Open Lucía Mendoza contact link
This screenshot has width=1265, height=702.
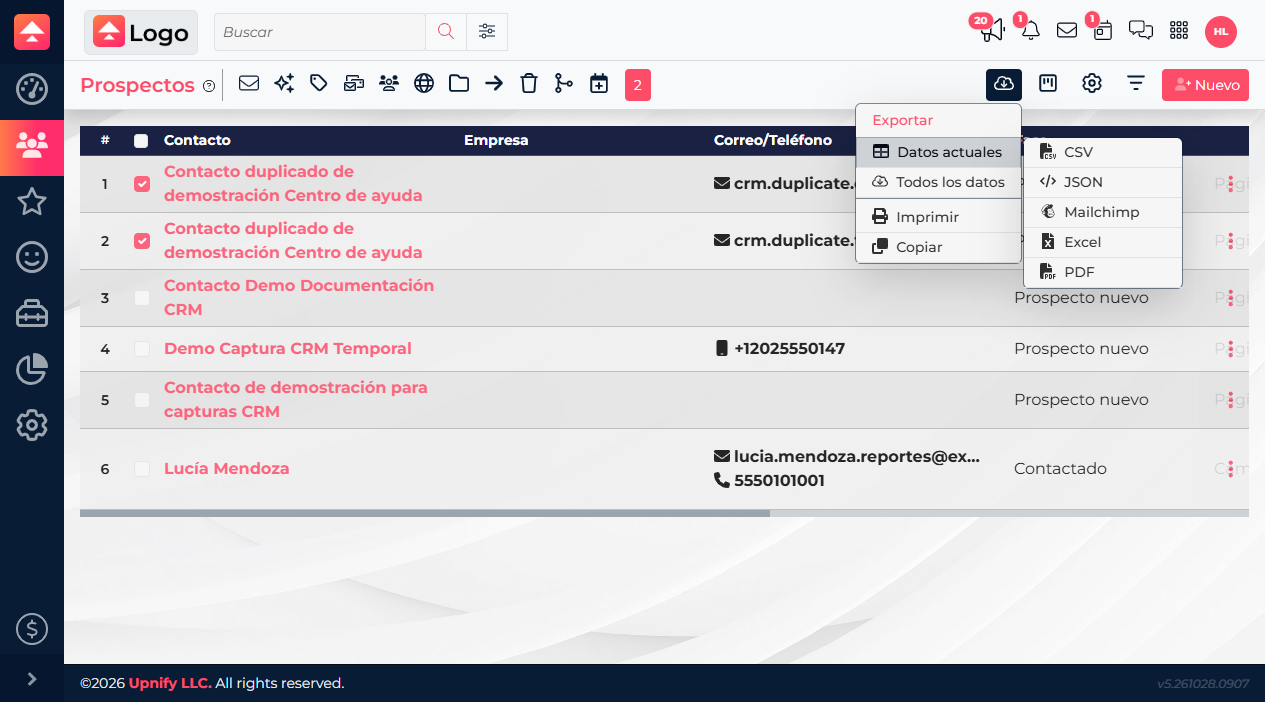tap(227, 469)
